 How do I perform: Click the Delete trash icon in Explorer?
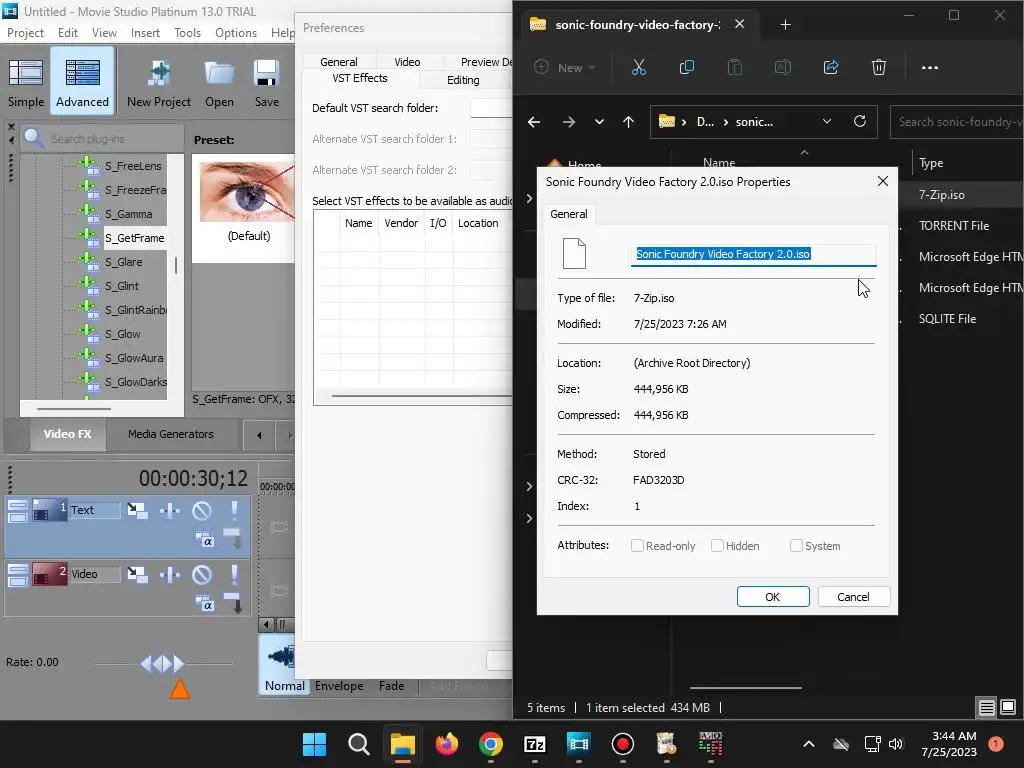tap(879, 67)
